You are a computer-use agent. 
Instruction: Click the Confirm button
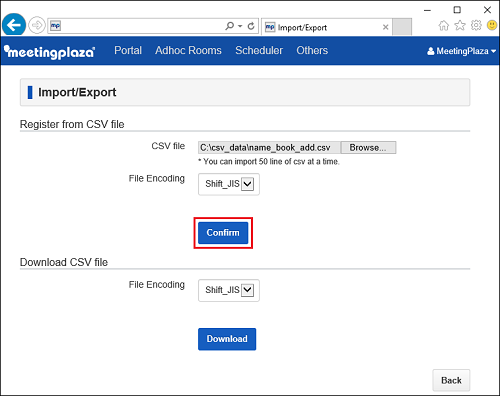(223, 233)
